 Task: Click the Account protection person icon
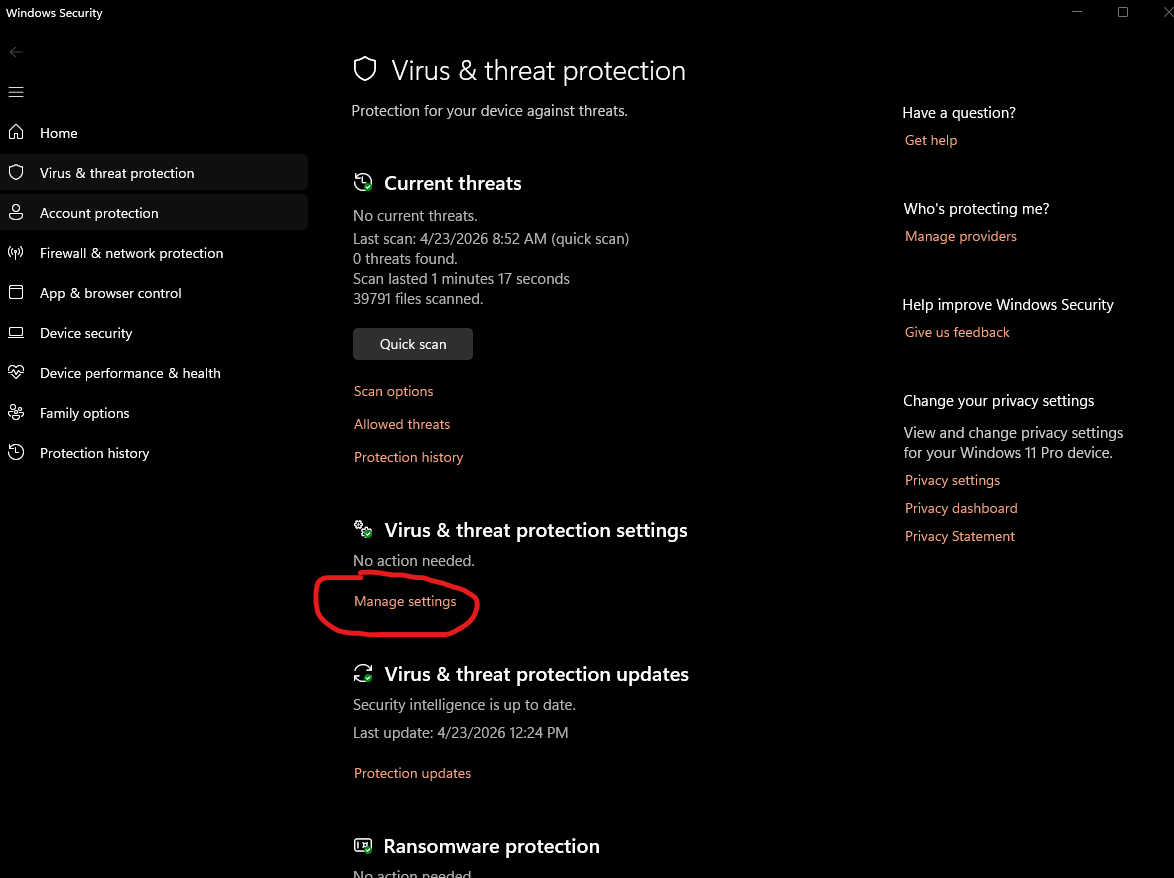click(16, 213)
